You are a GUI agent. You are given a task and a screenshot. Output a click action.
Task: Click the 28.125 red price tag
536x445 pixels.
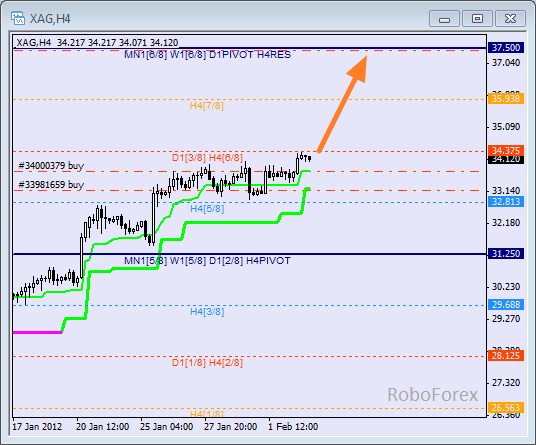tap(506, 356)
